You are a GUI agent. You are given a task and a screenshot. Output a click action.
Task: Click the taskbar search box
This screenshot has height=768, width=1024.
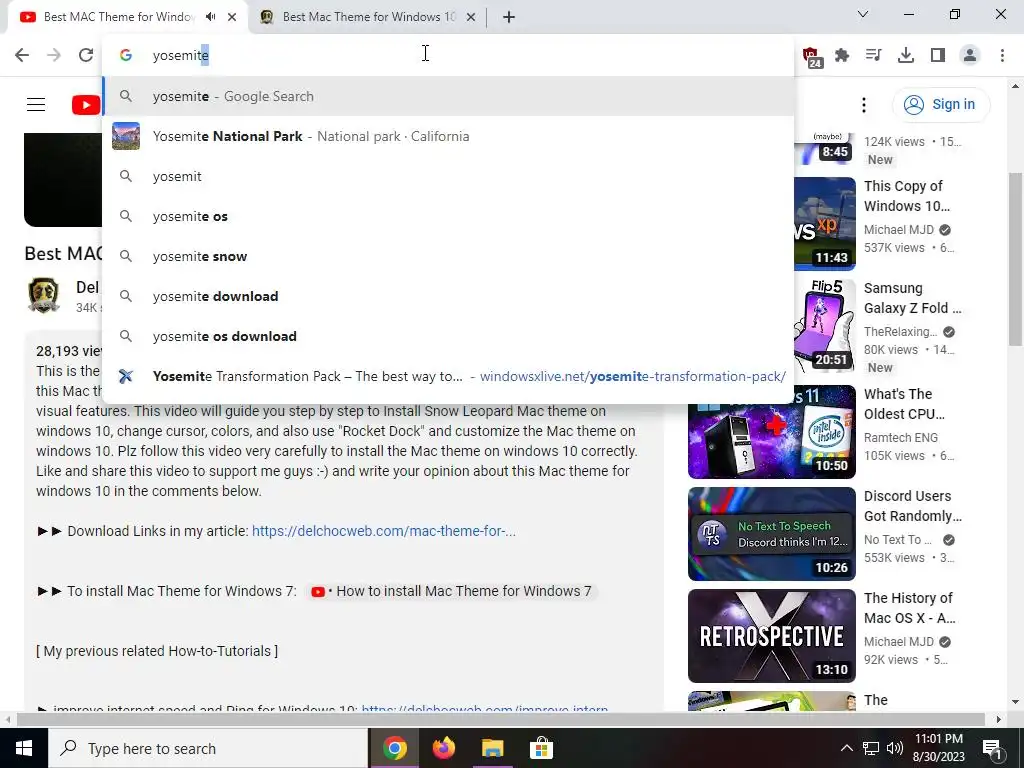click(x=208, y=748)
